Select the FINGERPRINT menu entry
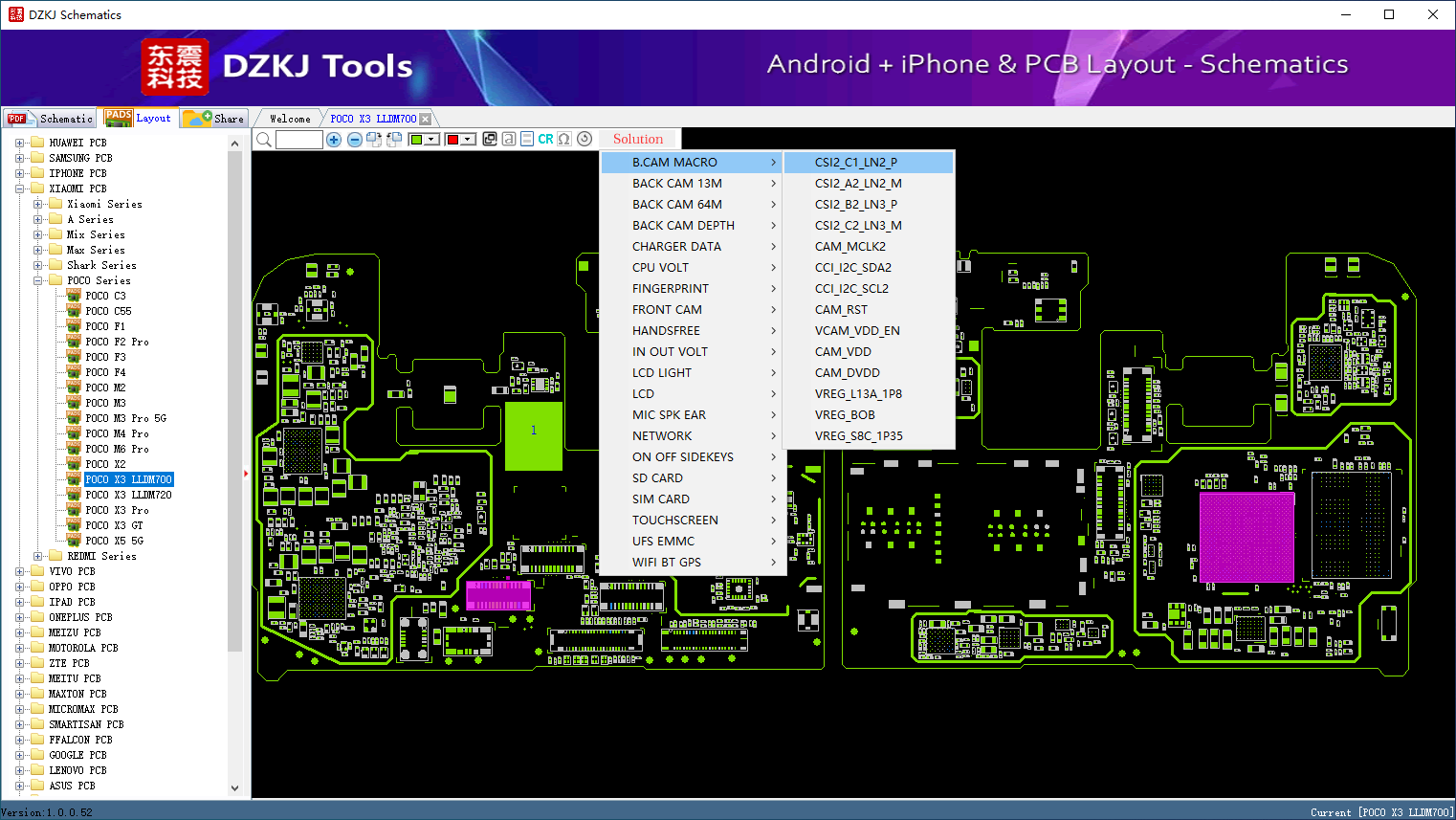Viewport: 1456px width, 820px height. click(693, 289)
